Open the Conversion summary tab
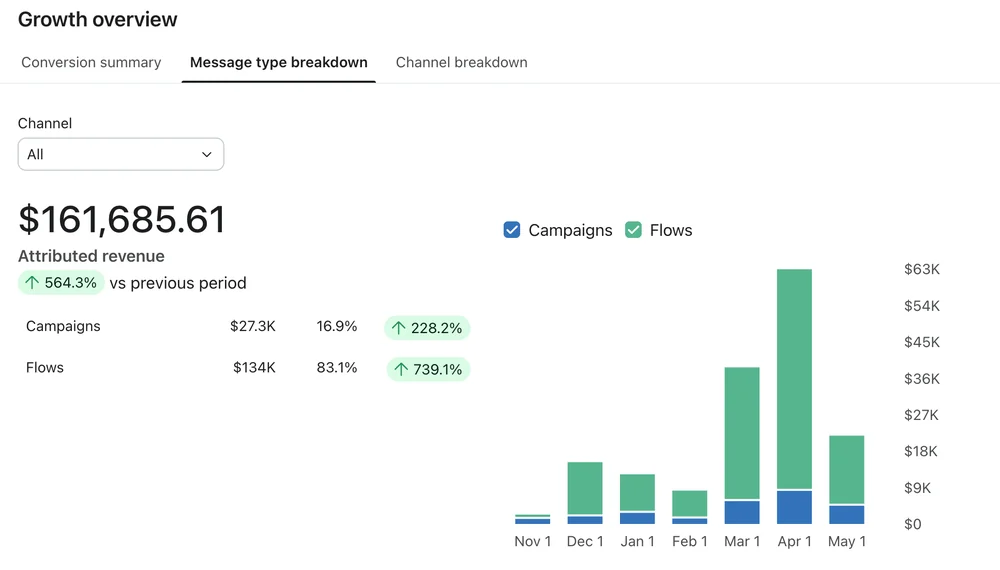The width and height of the screenshot is (1000, 570). coord(91,62)
